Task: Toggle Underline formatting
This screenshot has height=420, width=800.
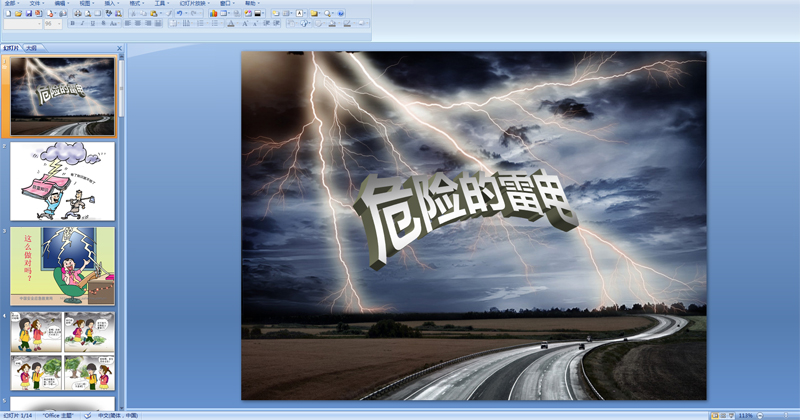Action: coord(92,23)
